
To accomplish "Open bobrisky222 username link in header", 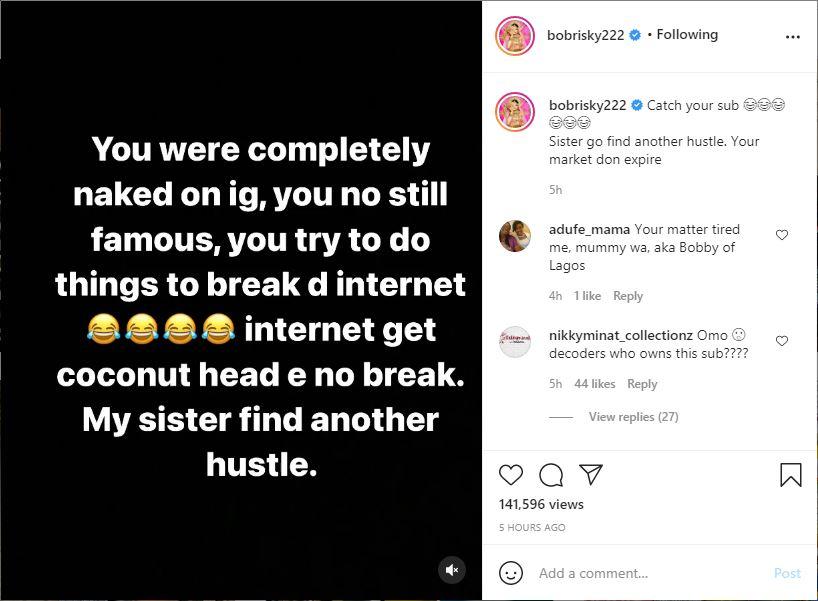I will pyautogui.click(x=585, y=35).
